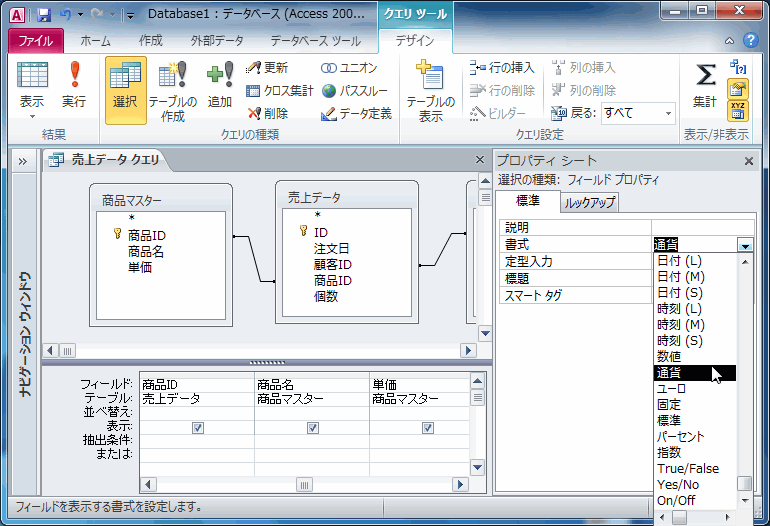Minimize the ribbon with the caret icon
The width and height of the screenshot is (770, 526).
(729, 41)
